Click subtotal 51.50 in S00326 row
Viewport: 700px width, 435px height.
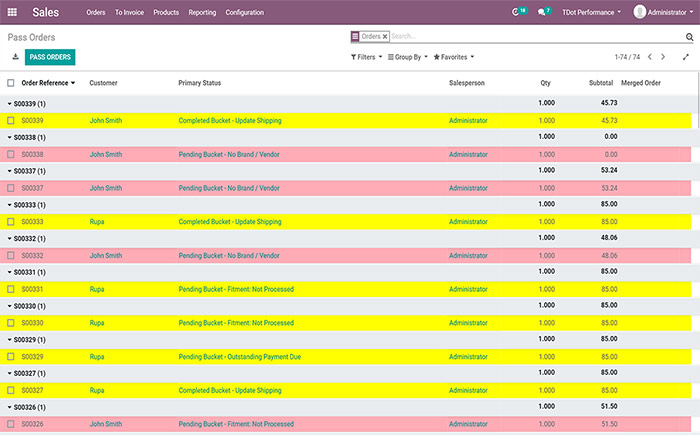click(609, 424)
